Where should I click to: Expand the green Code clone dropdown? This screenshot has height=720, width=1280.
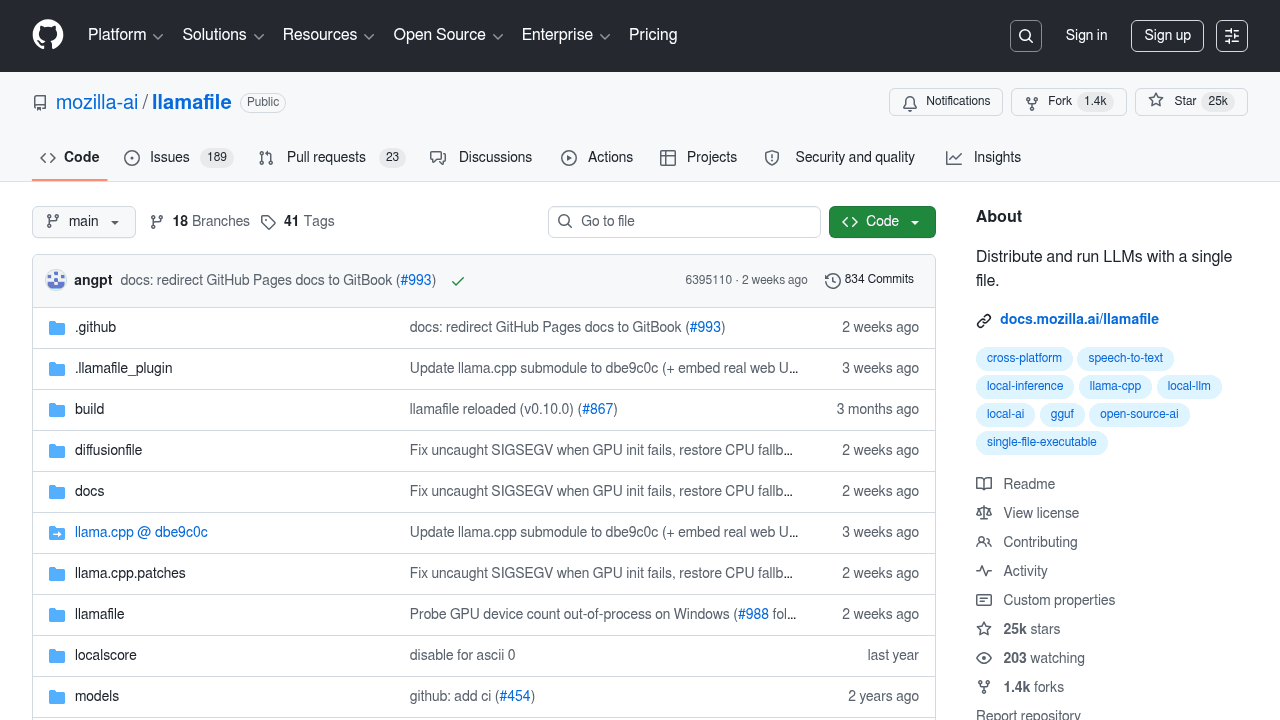[x=882, y=222]
